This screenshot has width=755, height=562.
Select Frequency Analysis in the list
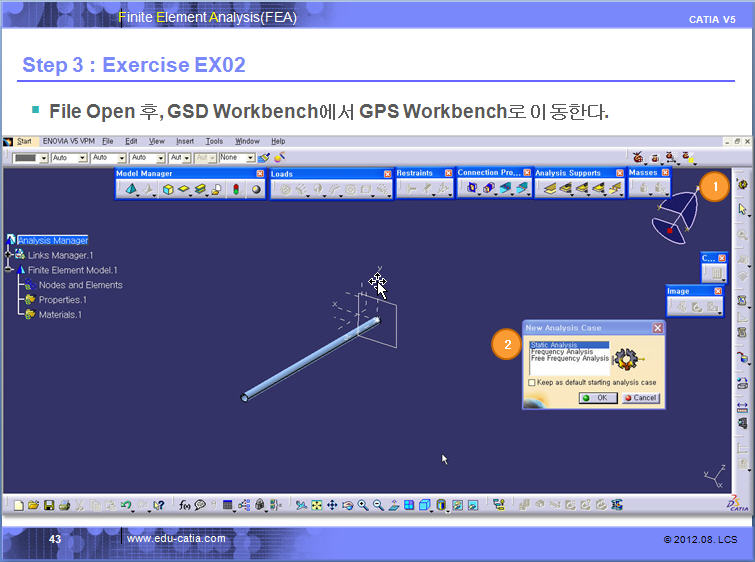point(563,352)
